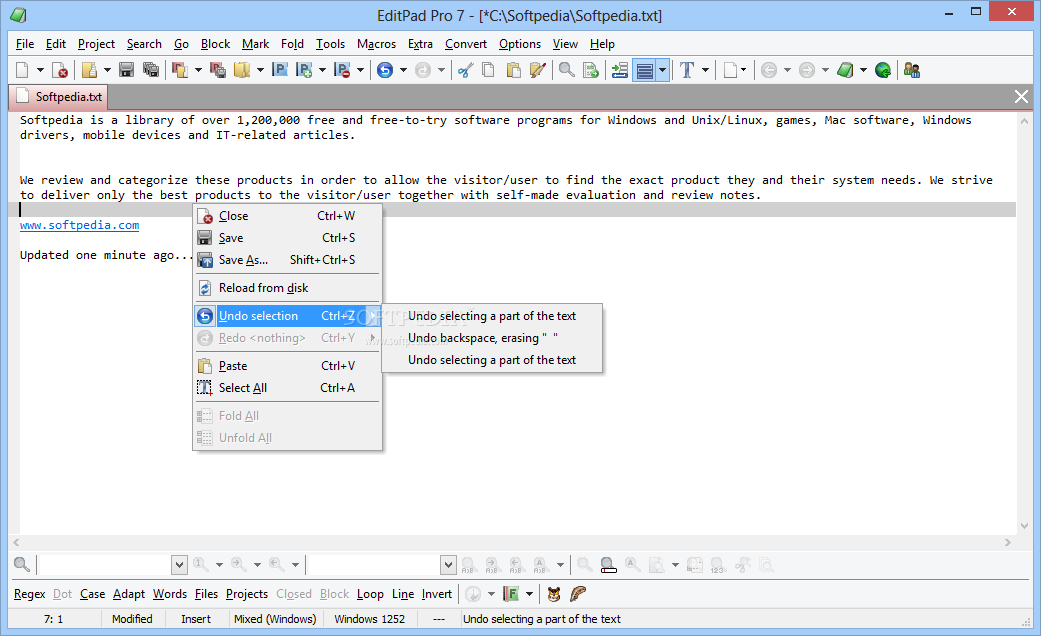This screenshot has width=1041, height=636.
Task: Click the Paste clipboard toolbar icon
Action: point(513,70)
